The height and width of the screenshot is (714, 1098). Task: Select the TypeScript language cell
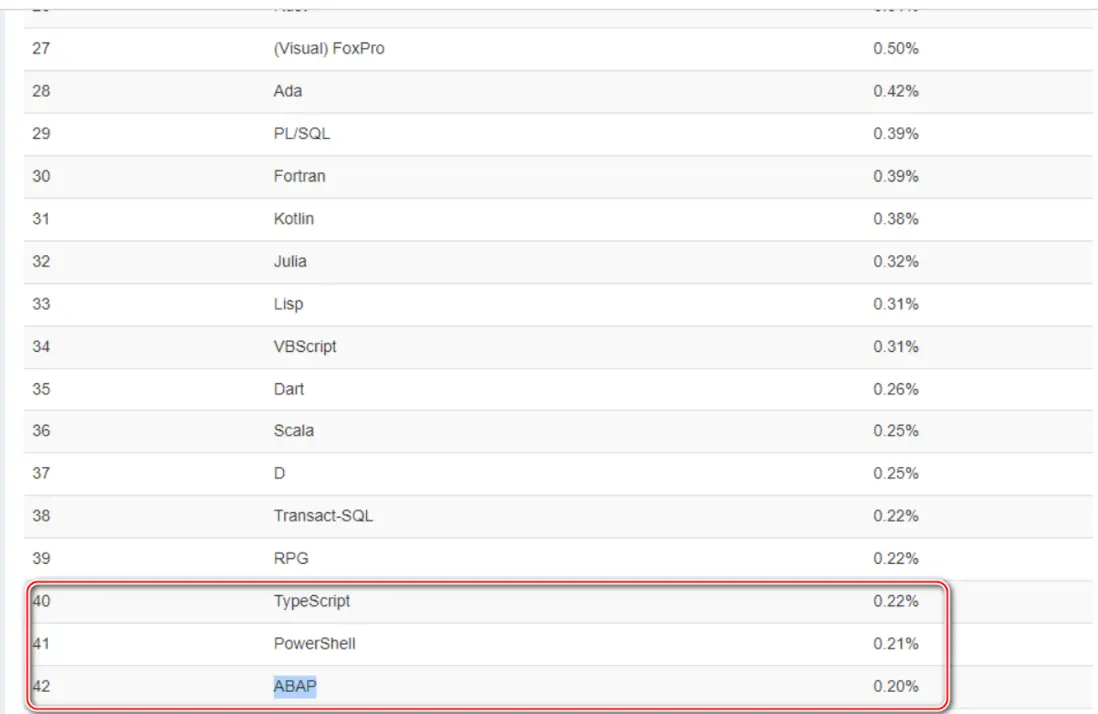click(x=312, y=601)
